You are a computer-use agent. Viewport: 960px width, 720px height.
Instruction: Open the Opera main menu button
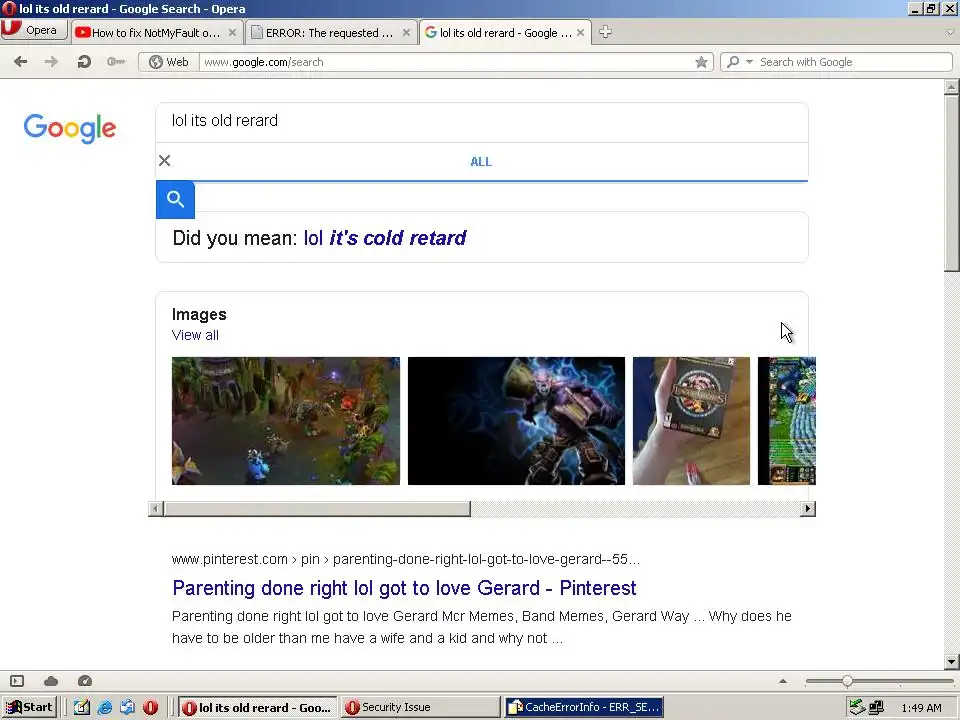[34, 30]
